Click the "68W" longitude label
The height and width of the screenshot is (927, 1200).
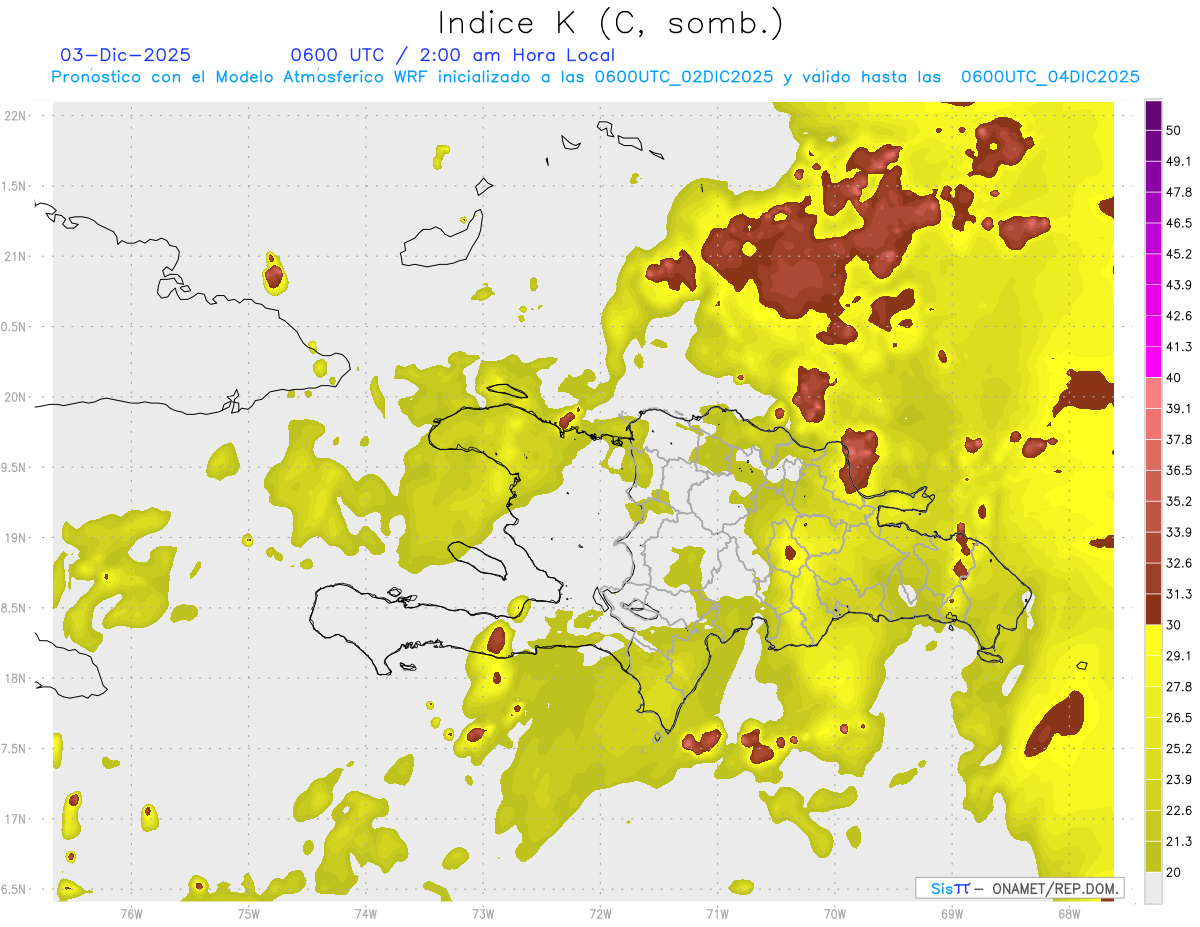(1069, 913)
